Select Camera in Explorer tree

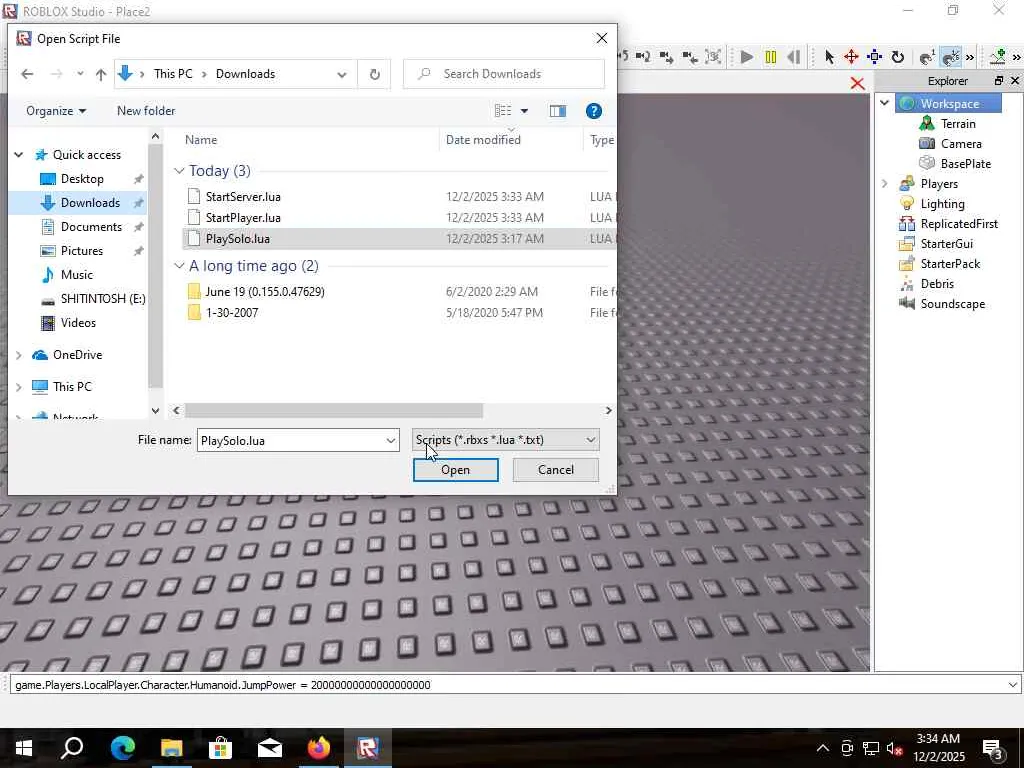[961, 144]
